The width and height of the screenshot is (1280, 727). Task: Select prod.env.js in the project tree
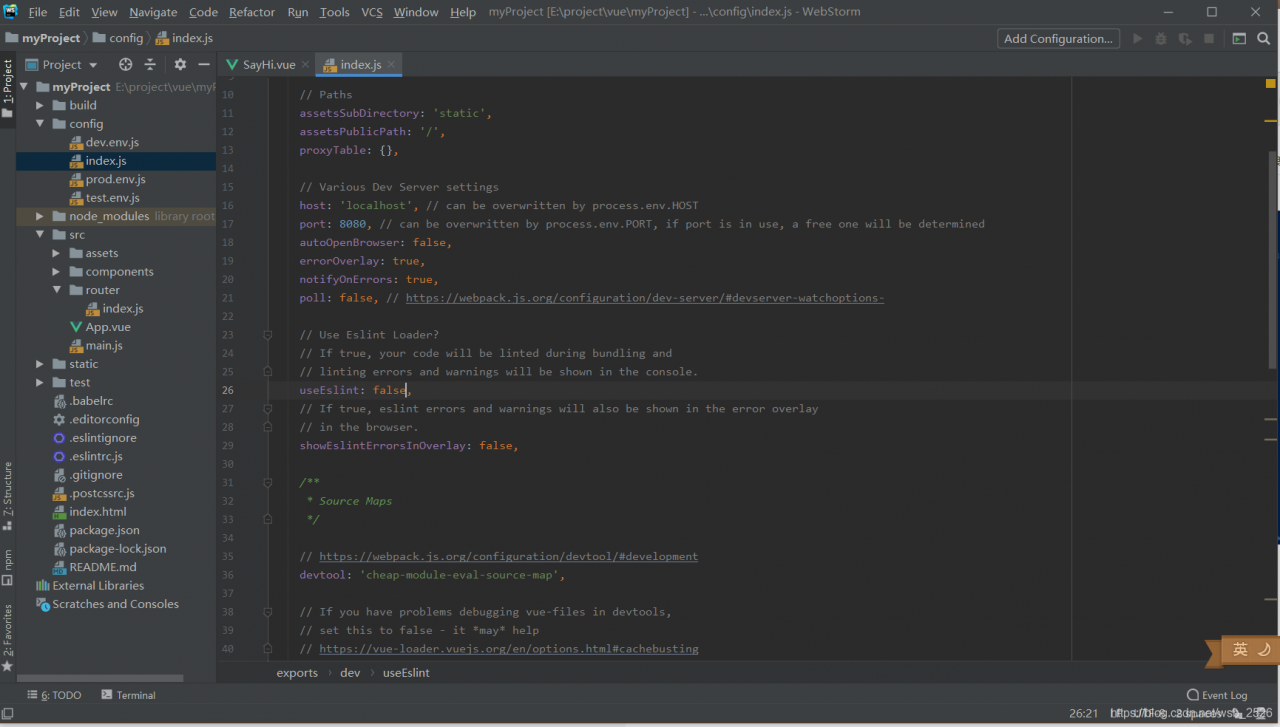point(115,179)
